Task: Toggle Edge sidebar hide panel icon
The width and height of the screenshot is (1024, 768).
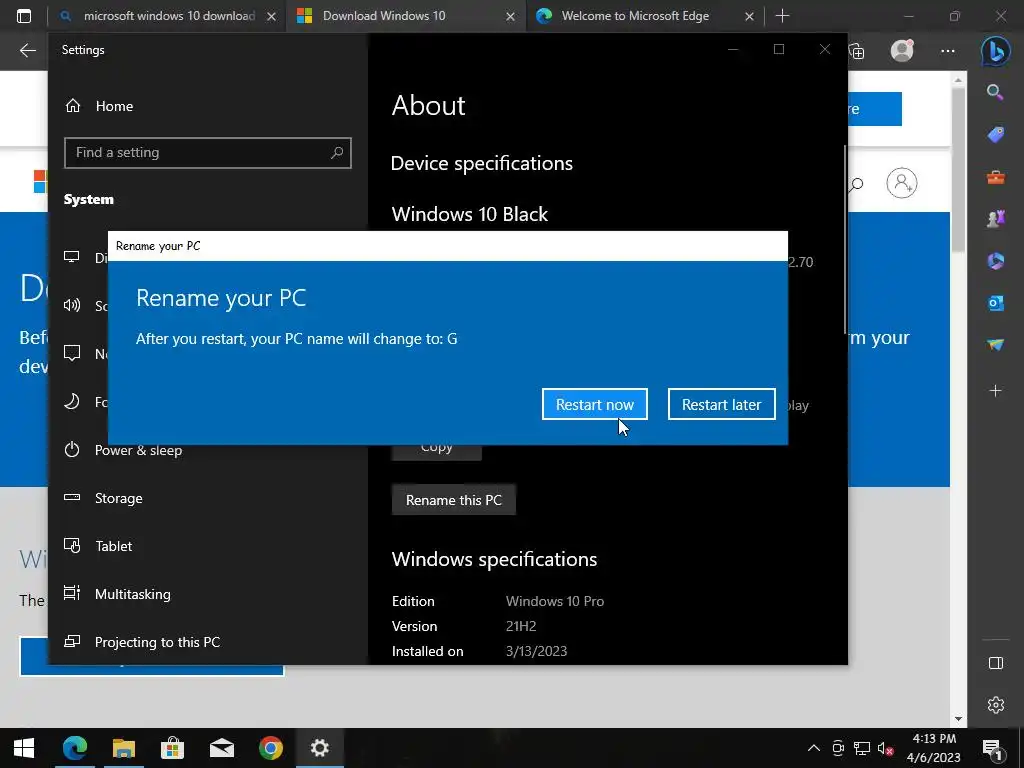Action: [x=995, y=664]
